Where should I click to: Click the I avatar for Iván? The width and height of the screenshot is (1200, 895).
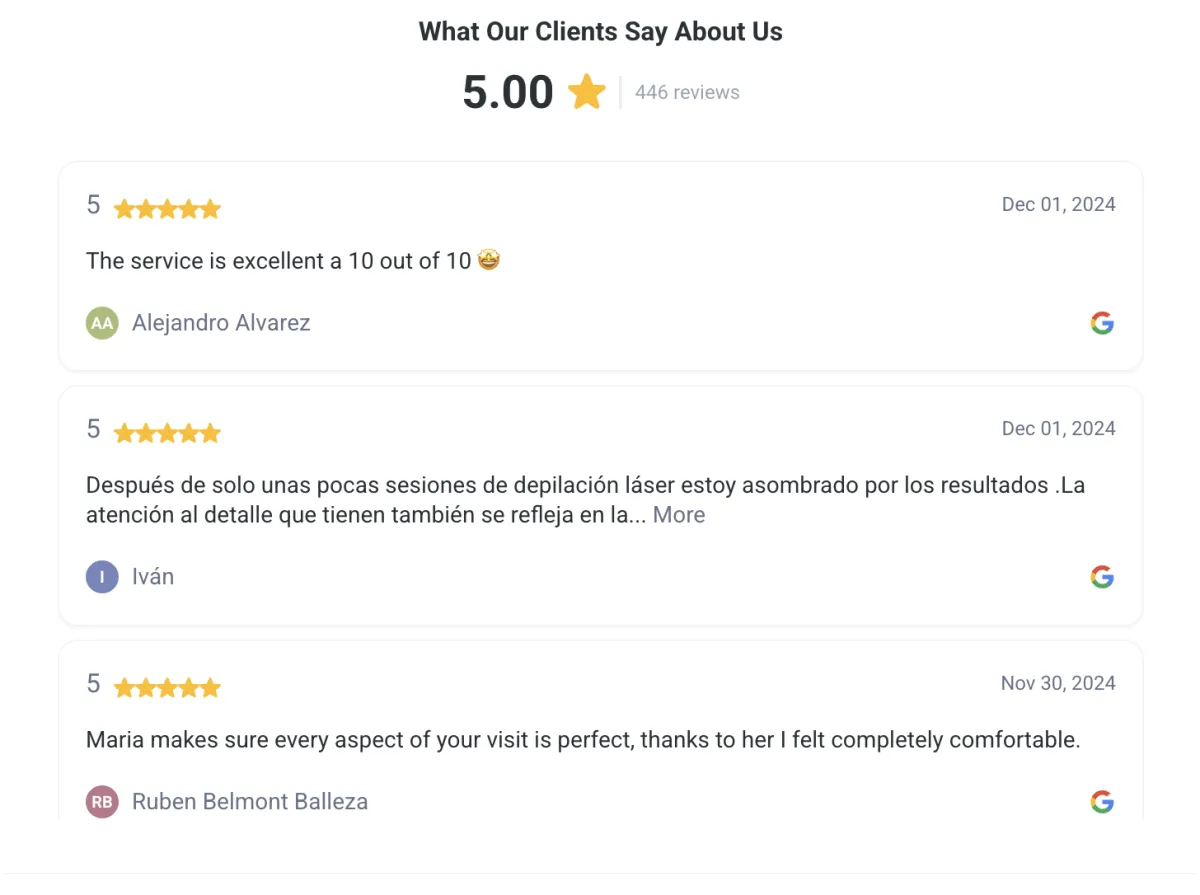(102, 577)
